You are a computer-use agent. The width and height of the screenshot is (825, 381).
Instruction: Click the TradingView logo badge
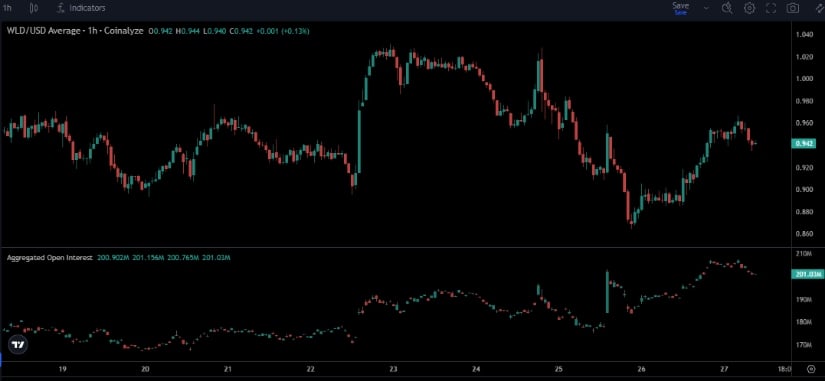pyautogui.click(x=18, y=344)
